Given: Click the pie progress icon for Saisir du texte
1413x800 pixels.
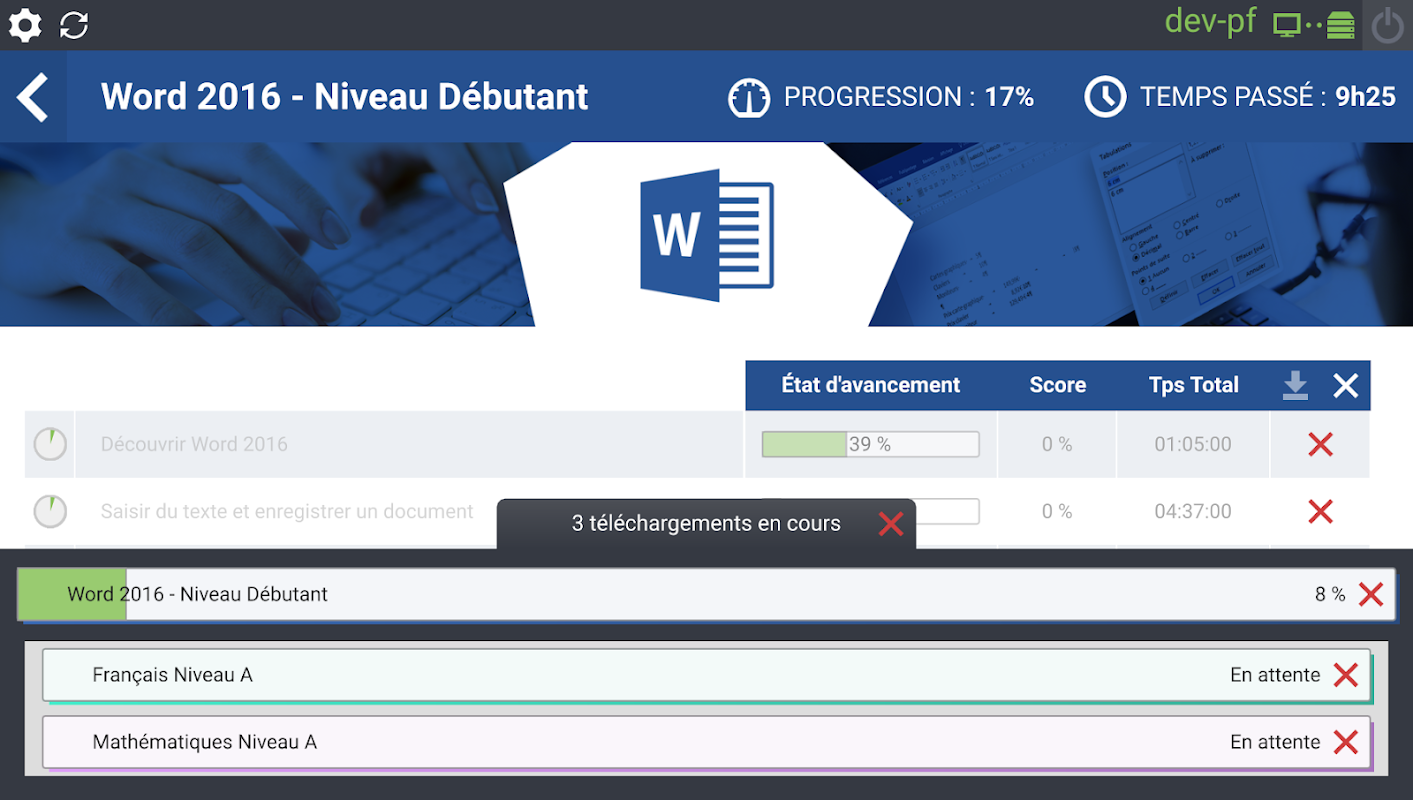Looking at the screenshot, I should pyautogui.click(x=50, y=511).
